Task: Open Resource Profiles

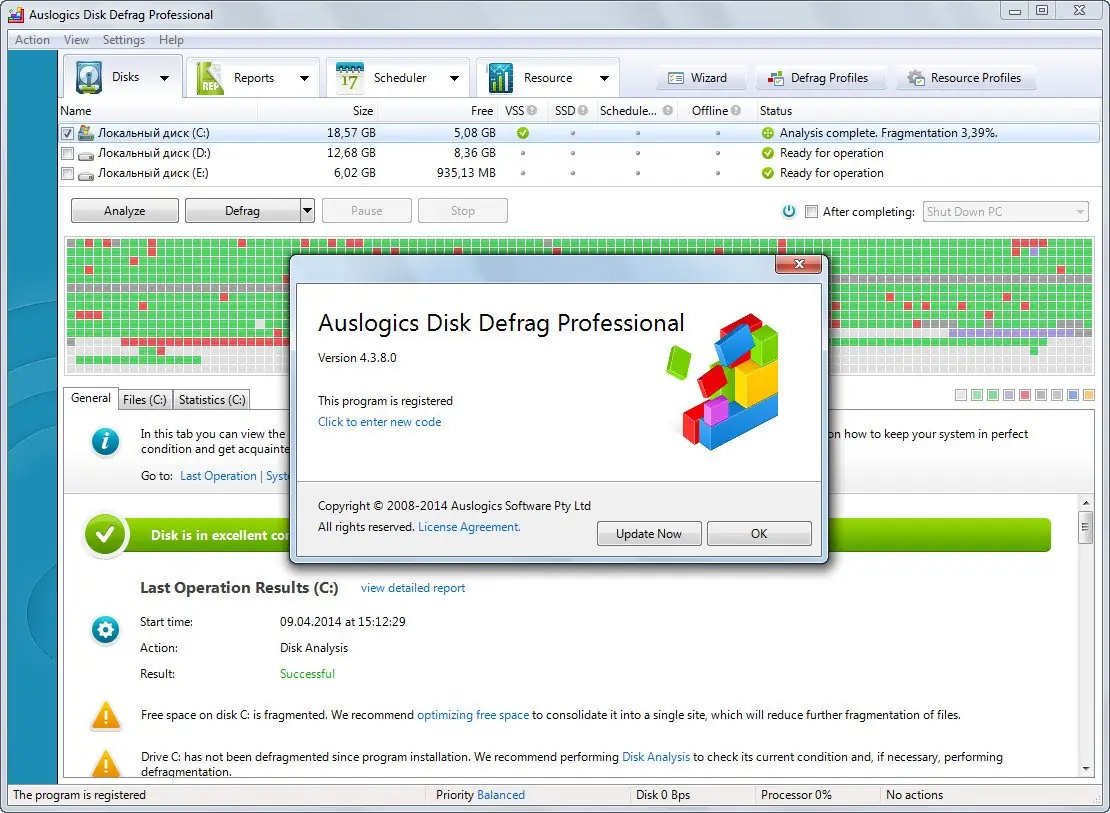Action: pyautogui.click(x=966, y=78)
